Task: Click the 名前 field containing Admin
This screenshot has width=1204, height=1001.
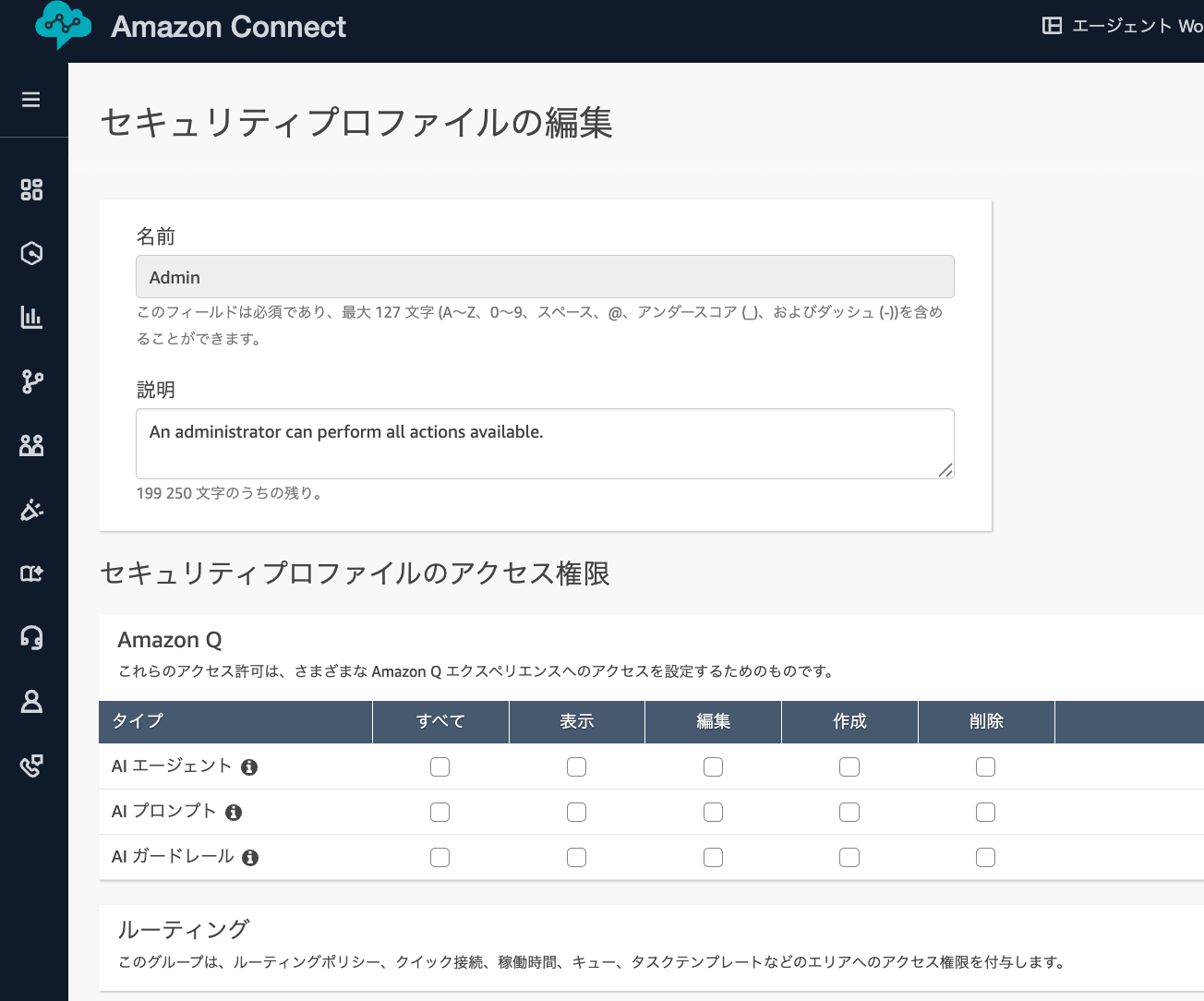Action: pos(545,277)
